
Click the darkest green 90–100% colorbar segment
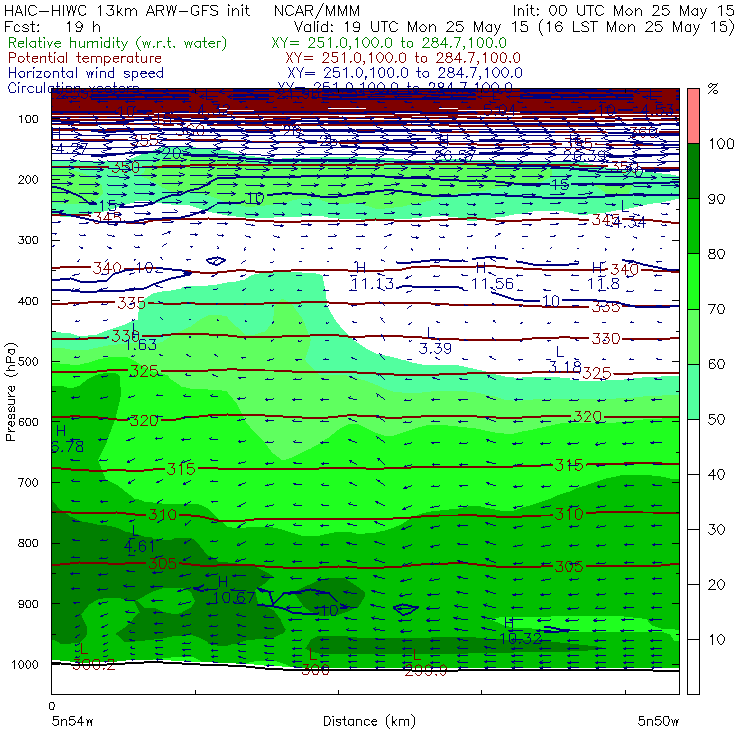[693, 171]
